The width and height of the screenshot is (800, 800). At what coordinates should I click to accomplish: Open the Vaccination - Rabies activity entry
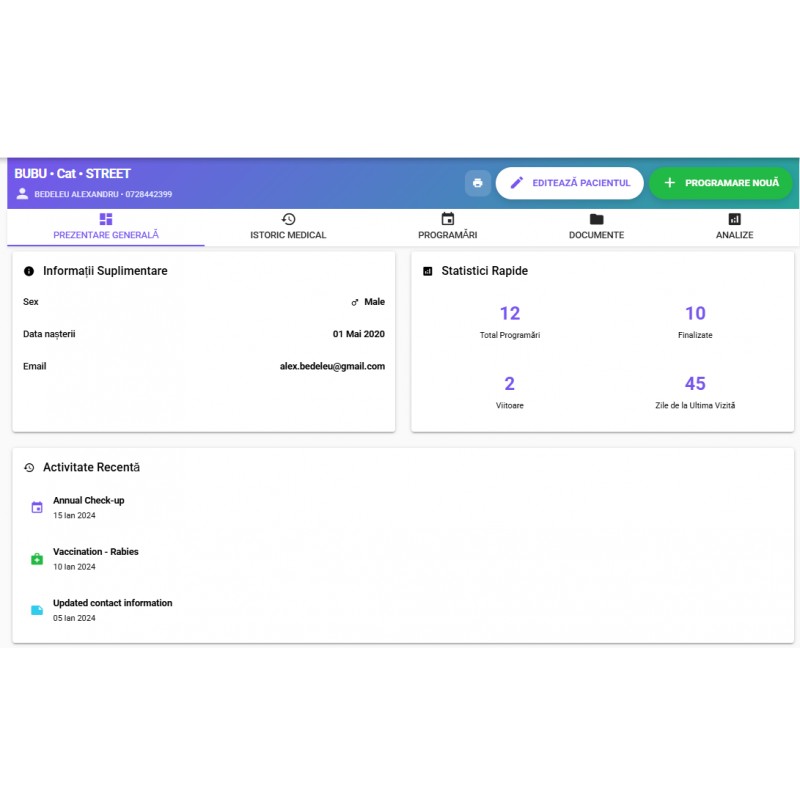[96, 552]
